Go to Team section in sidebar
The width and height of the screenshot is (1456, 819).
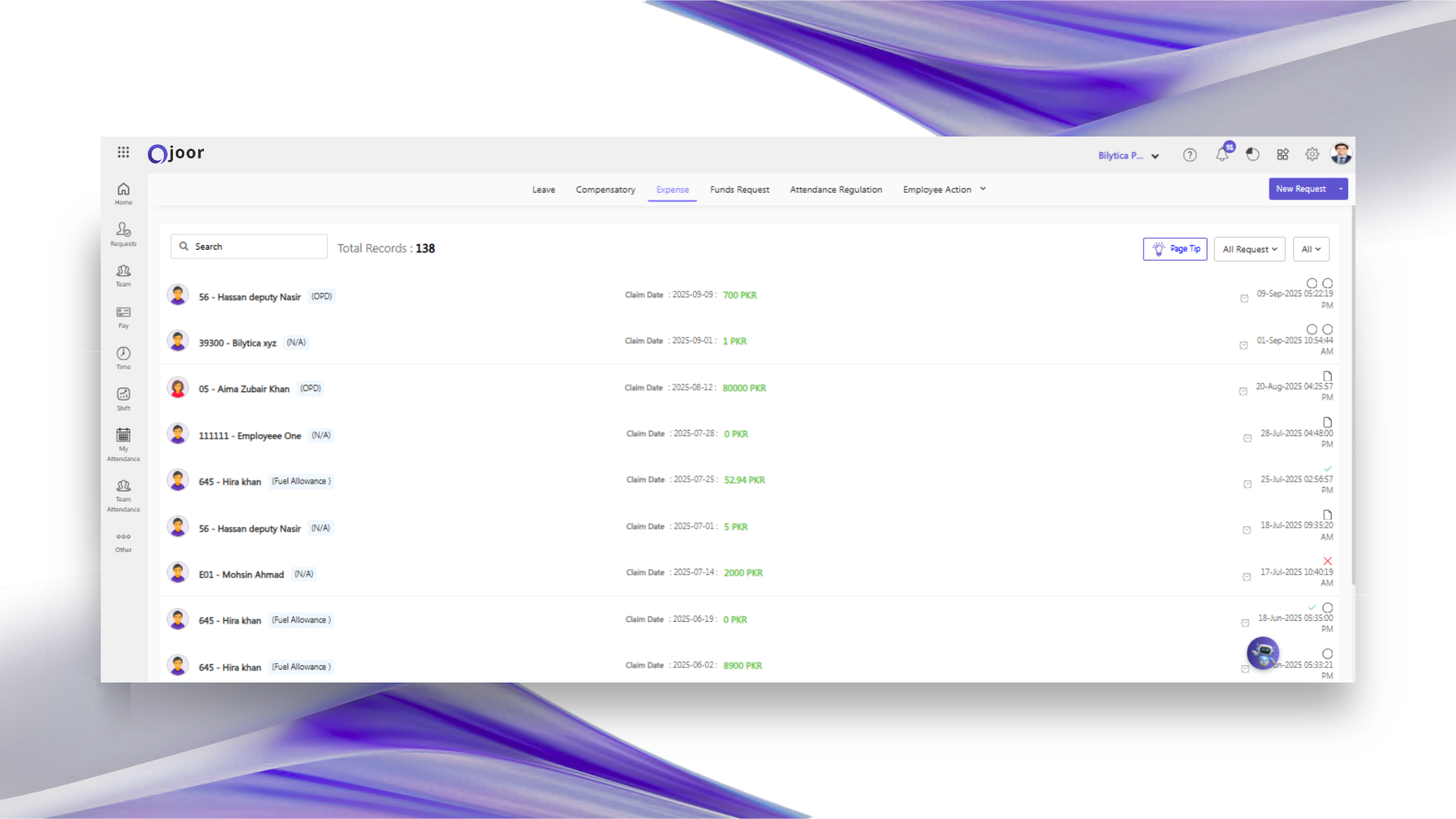[124, 275]
